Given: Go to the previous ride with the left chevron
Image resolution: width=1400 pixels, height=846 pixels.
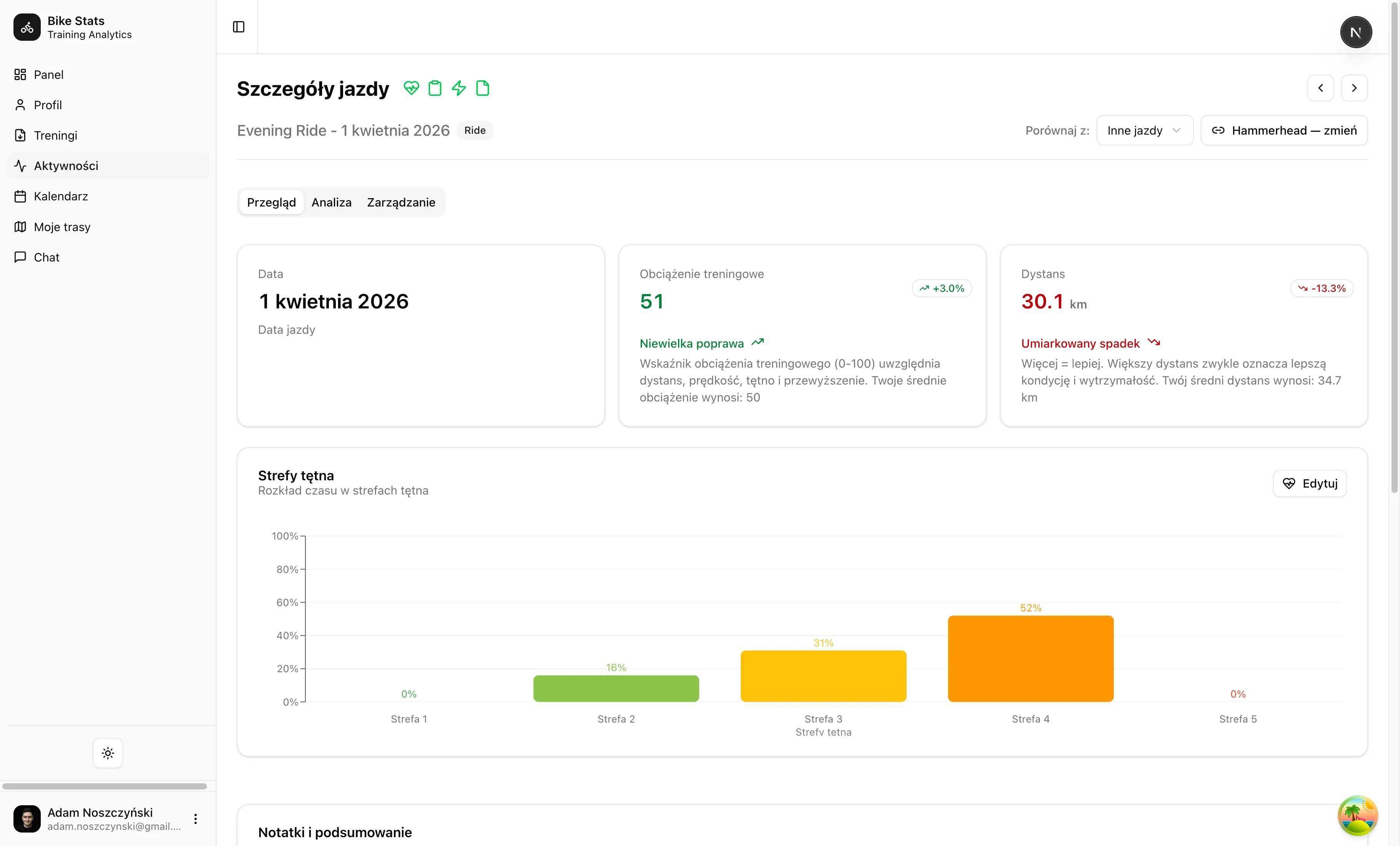Looking at the screenshot, I should 1320,88.
